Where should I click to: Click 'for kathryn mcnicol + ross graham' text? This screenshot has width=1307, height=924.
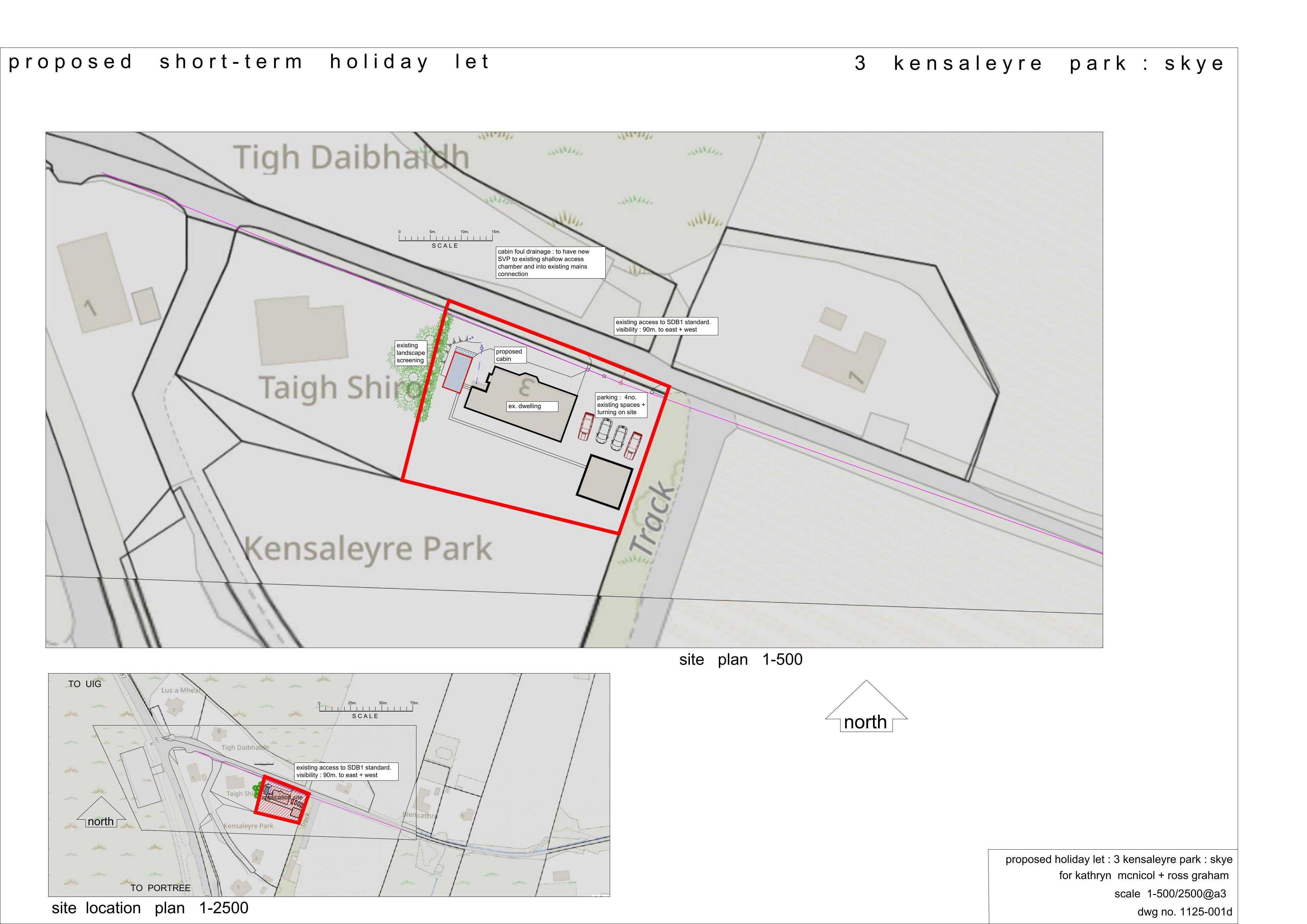tap(1144, 876)
